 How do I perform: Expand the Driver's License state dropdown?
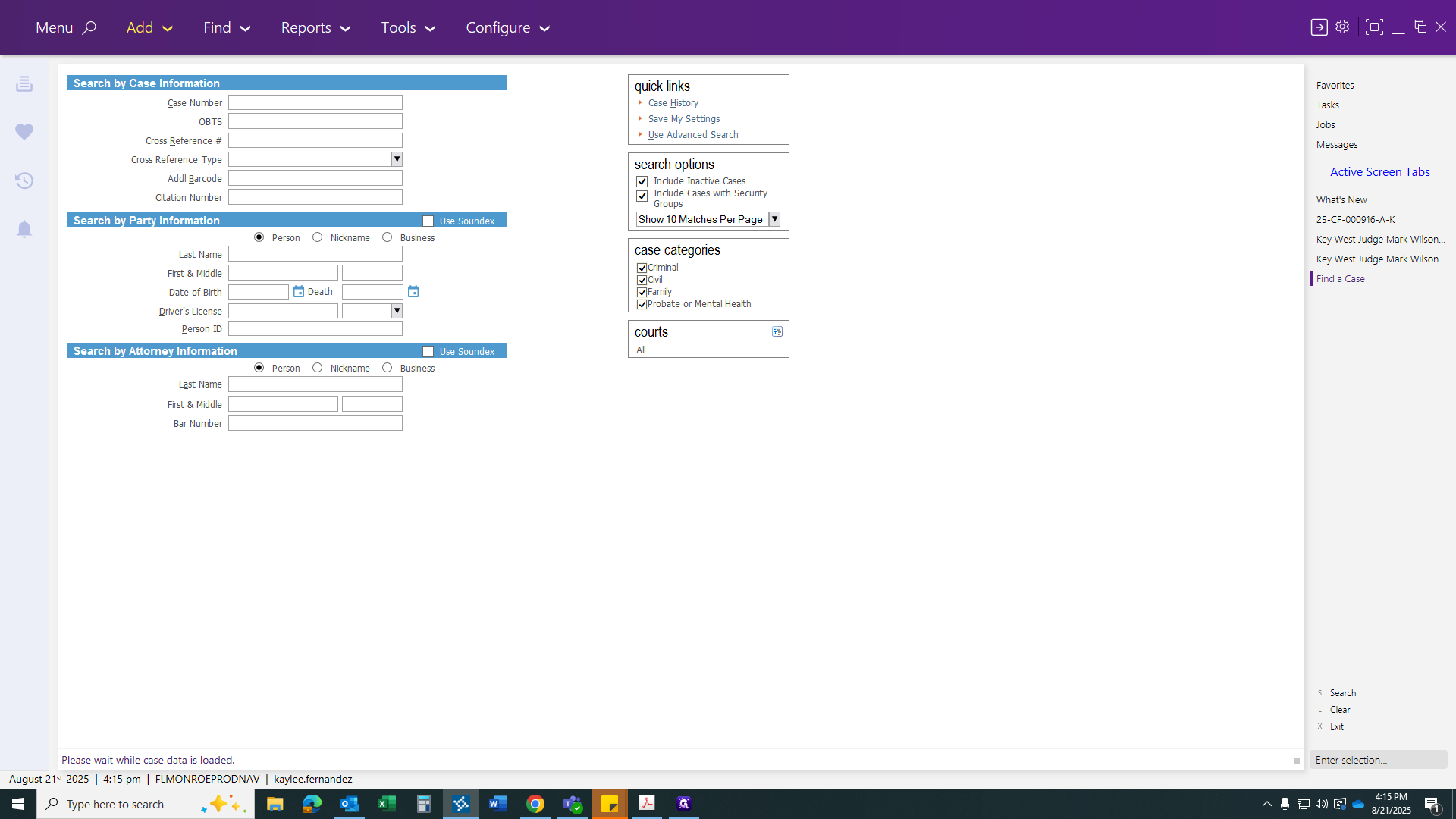coord(397,311)
